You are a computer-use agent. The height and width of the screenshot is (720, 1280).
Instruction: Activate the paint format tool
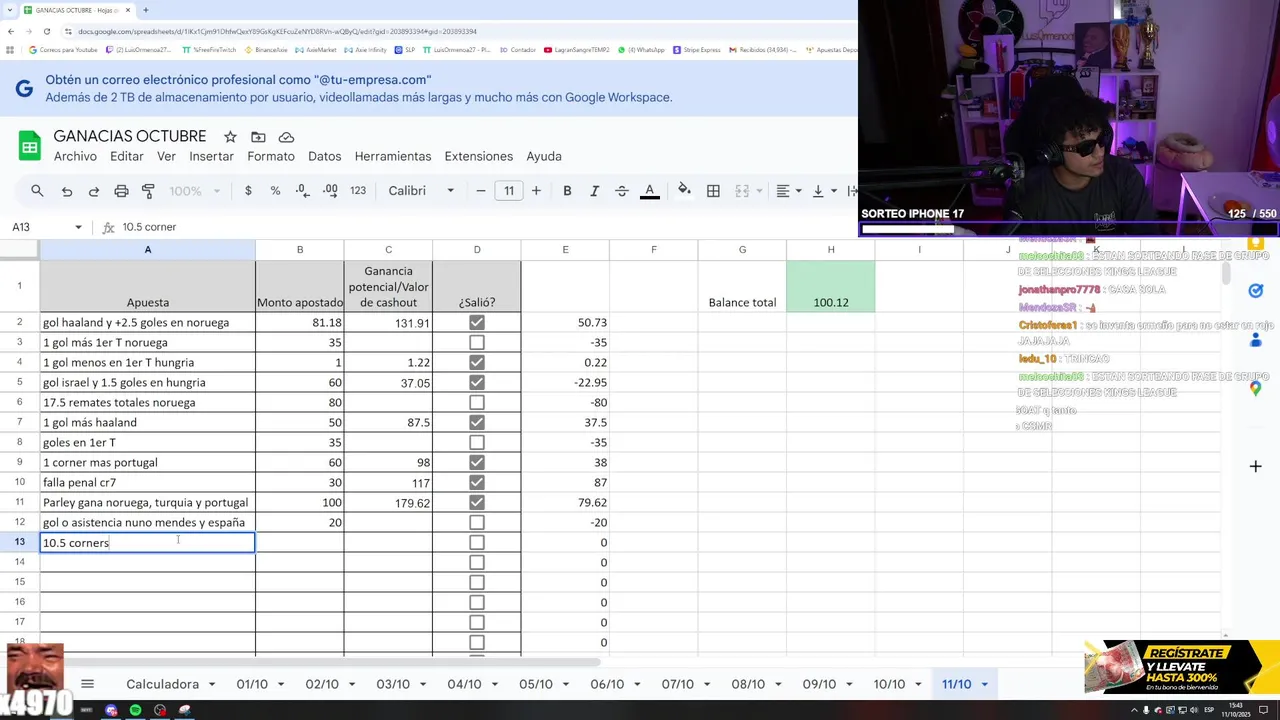click(x=148, y=191)
